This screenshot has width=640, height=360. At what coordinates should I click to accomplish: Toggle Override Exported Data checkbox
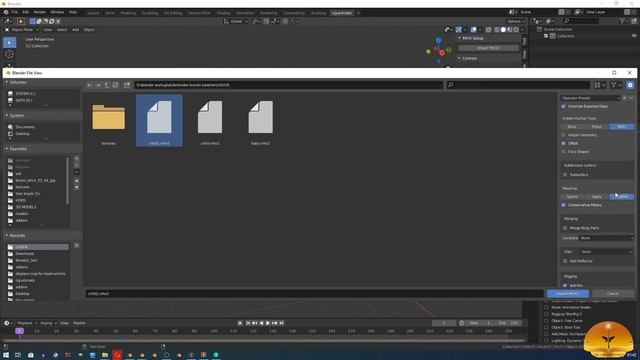click(564, 106)
